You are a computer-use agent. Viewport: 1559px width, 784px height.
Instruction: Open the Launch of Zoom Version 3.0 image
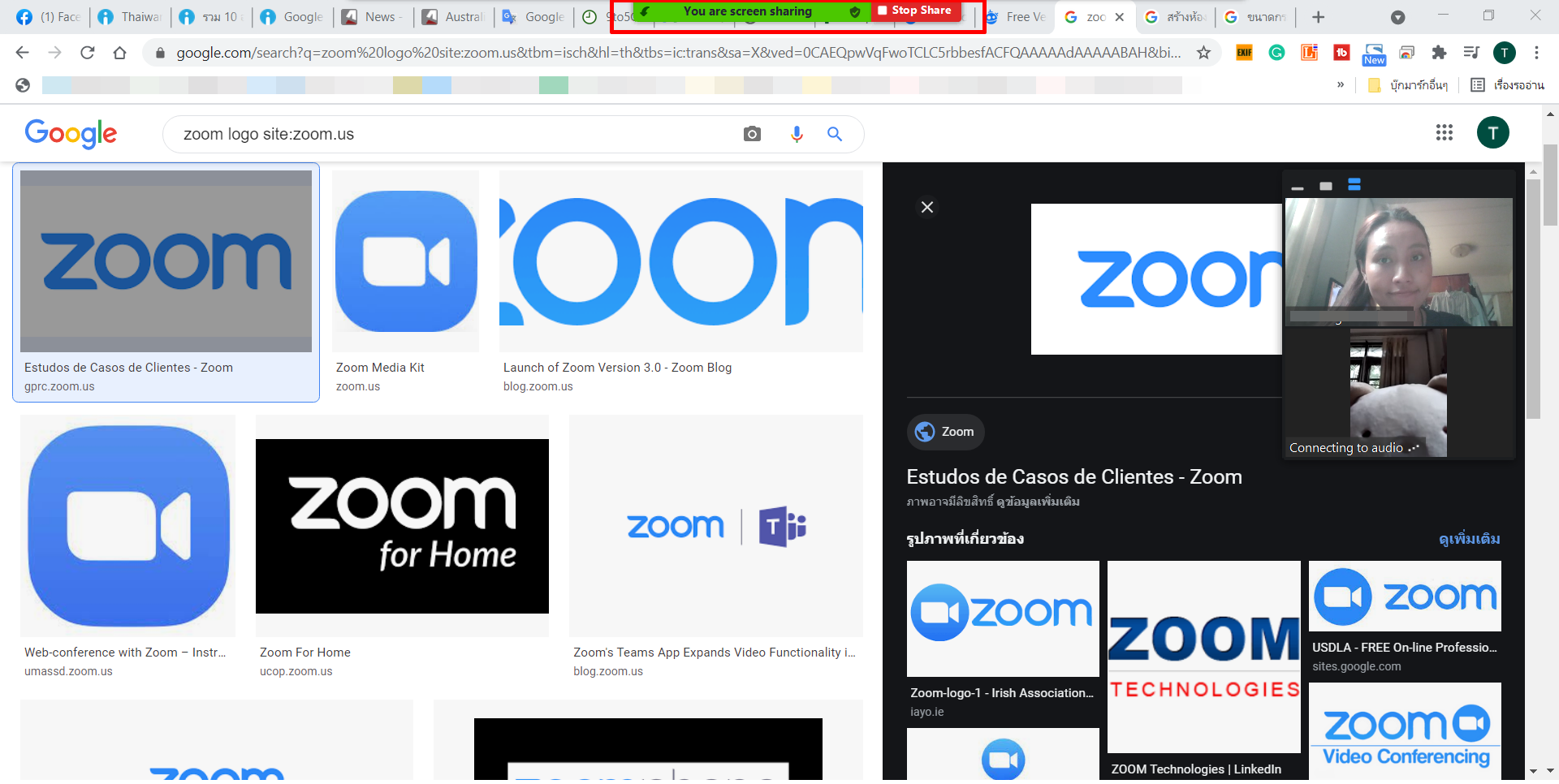(681, 261)
